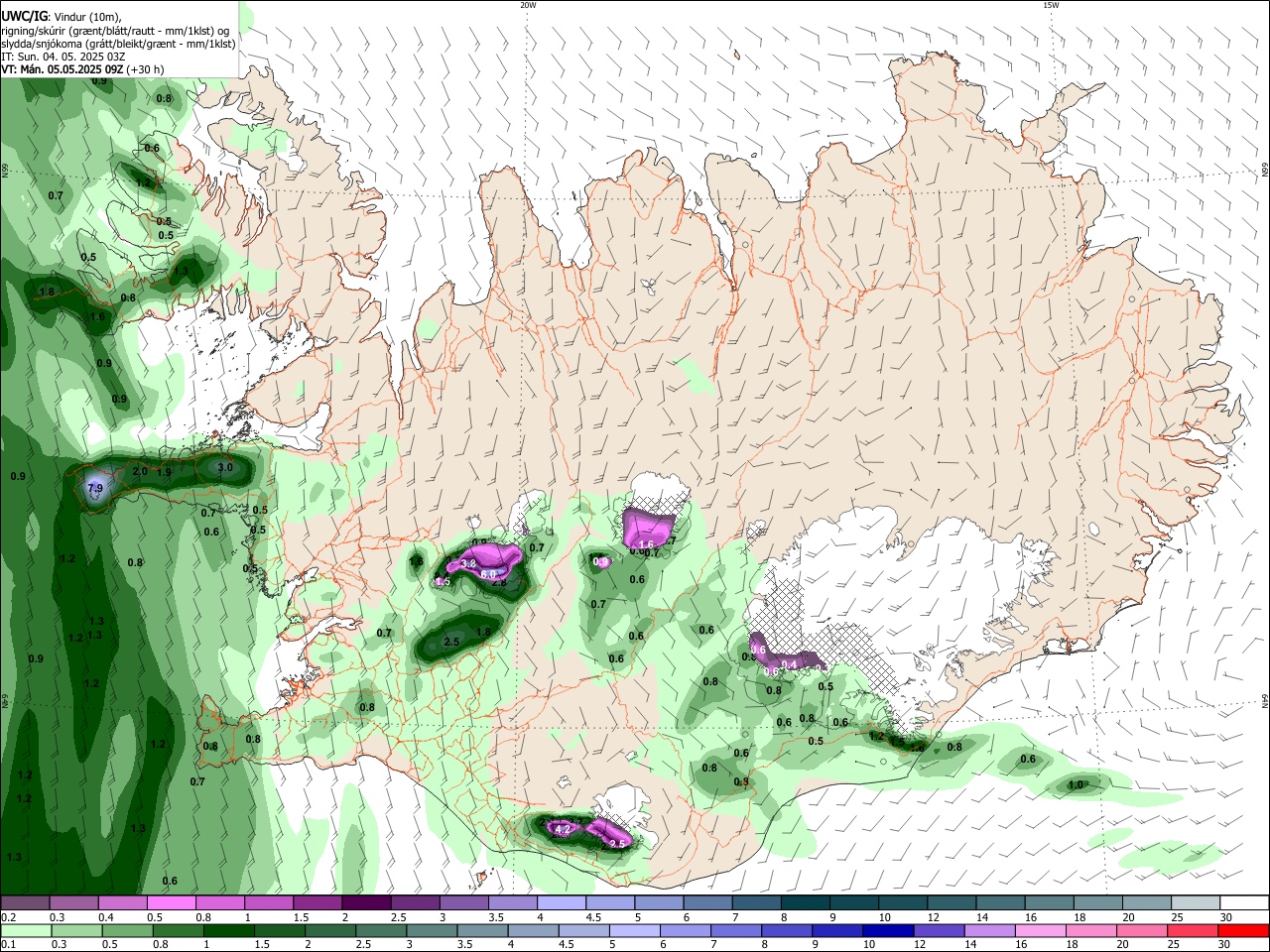Select the palest green rain legend swatch at 0.1
This screenshot has width=1270, height=952.
[26, 930]
